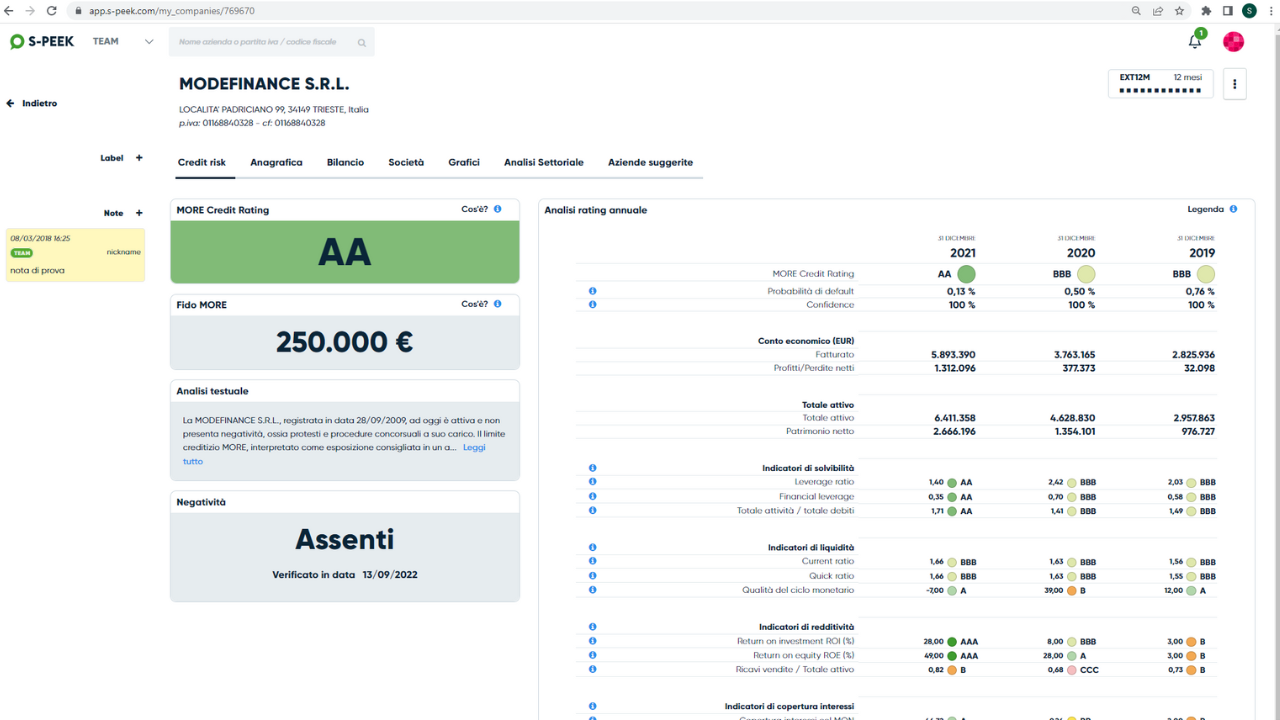Click the green AA rating banner

tap(345, 252)
